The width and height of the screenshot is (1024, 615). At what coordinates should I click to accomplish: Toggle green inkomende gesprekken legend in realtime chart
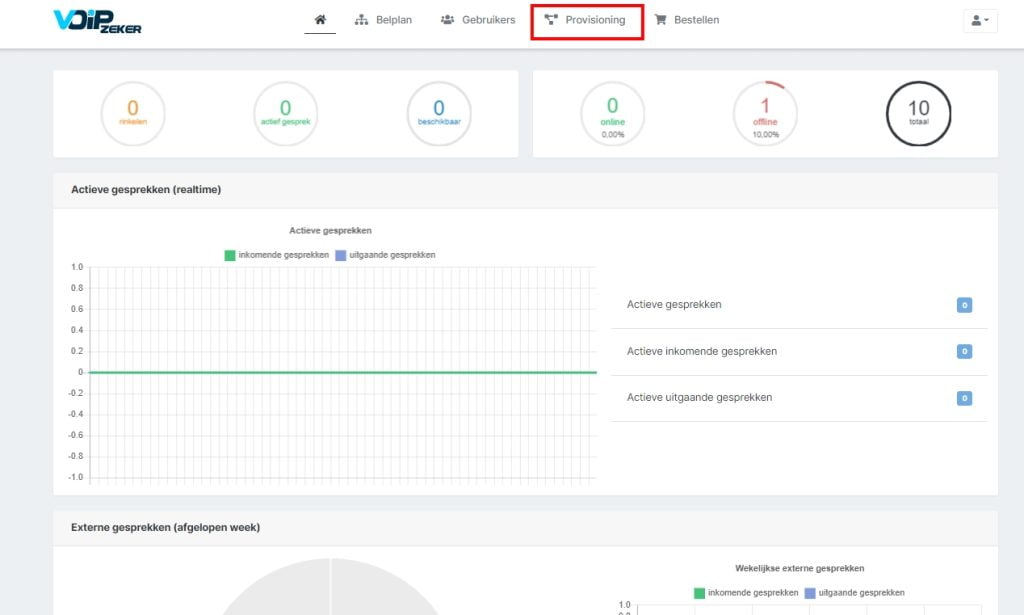click(x=277, y=255)
